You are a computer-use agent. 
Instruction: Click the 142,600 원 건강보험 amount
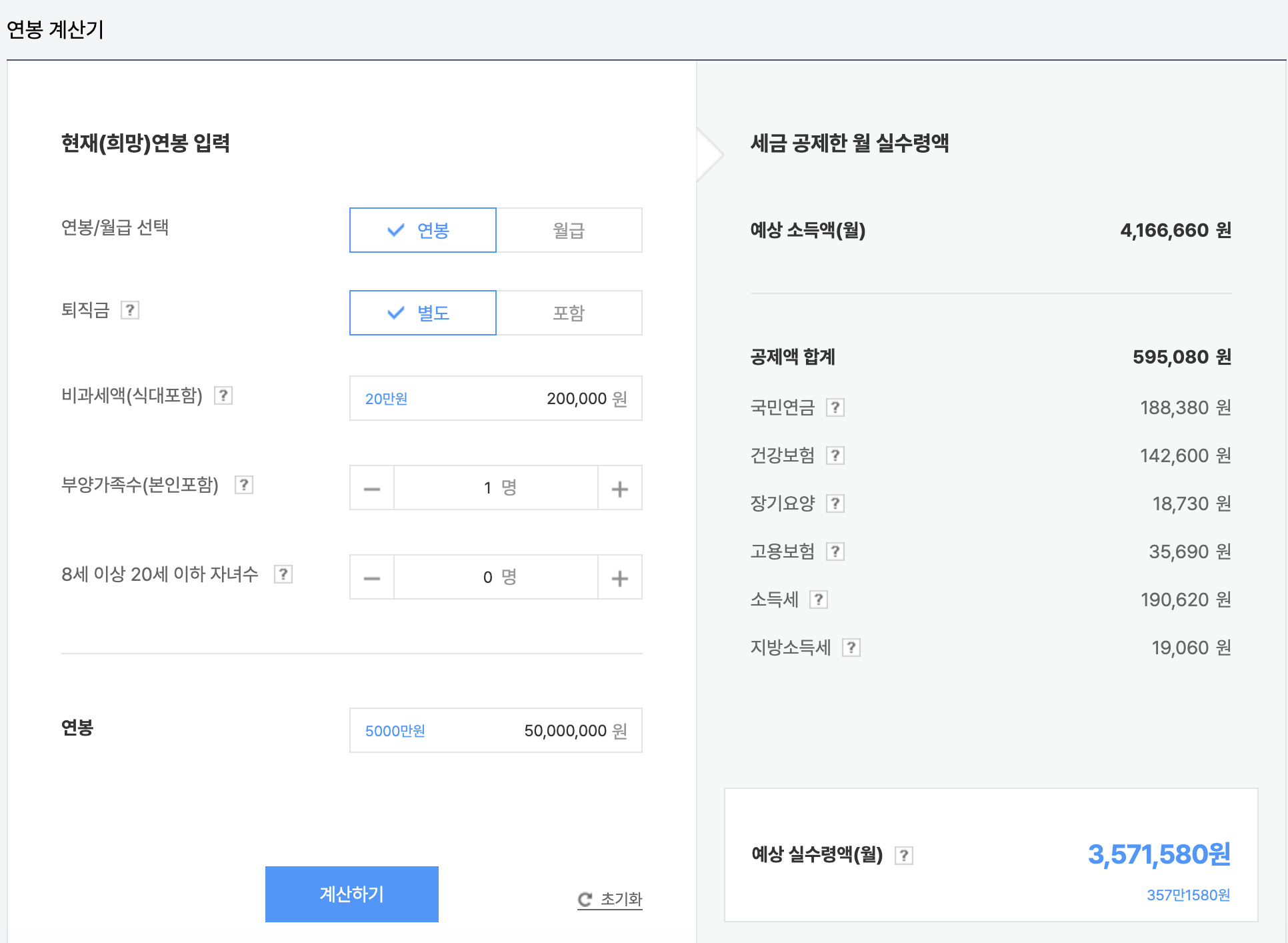pyautogui.click(x=1186, y=455)
